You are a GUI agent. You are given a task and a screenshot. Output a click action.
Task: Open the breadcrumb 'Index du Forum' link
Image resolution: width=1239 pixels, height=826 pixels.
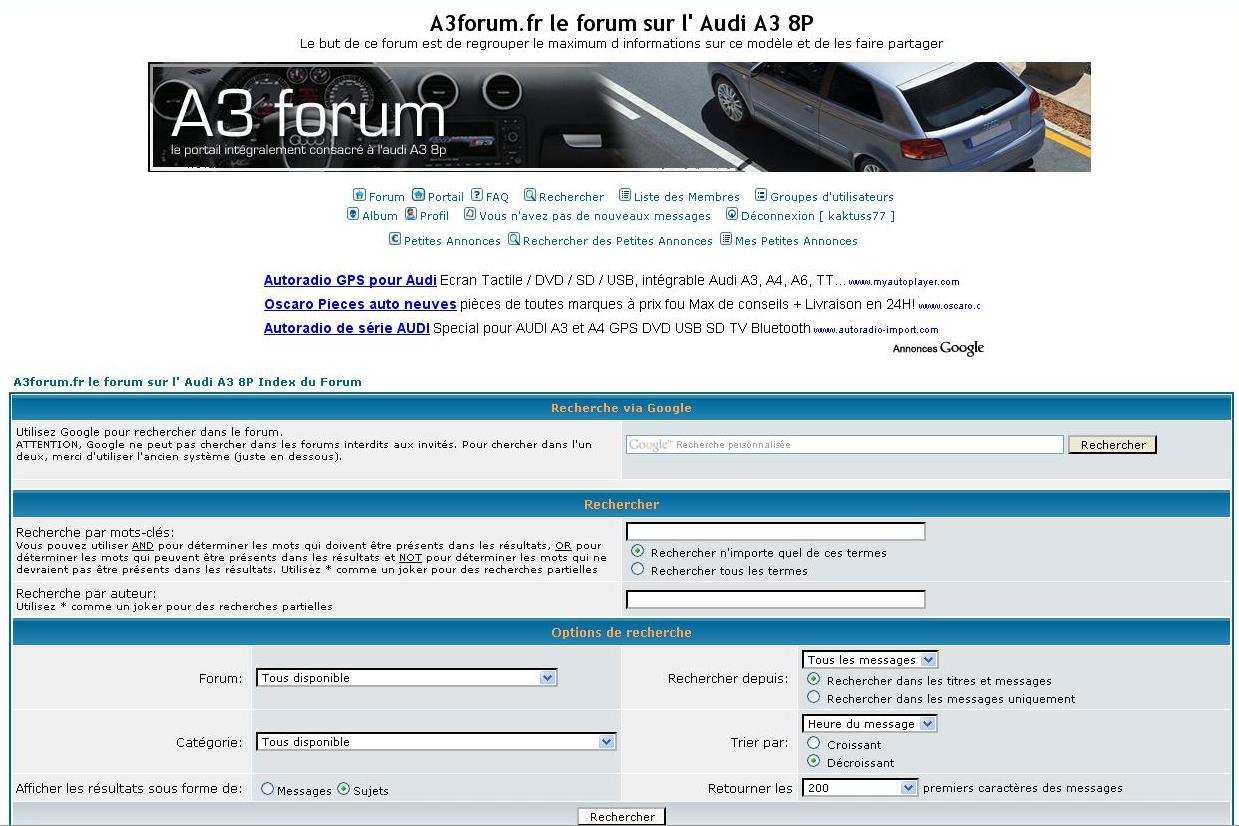309,382
